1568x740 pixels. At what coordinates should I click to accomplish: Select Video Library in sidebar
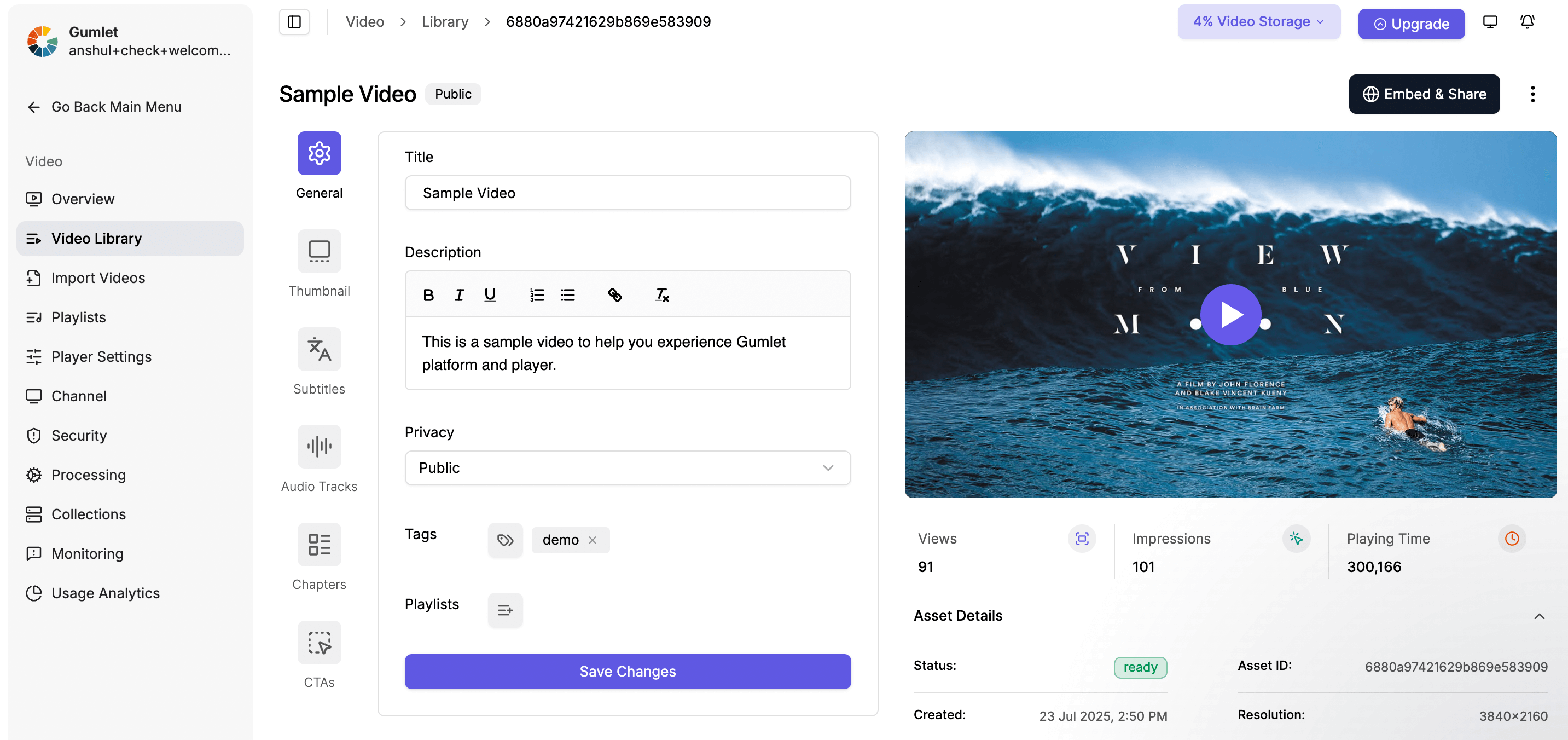[130, 239]
